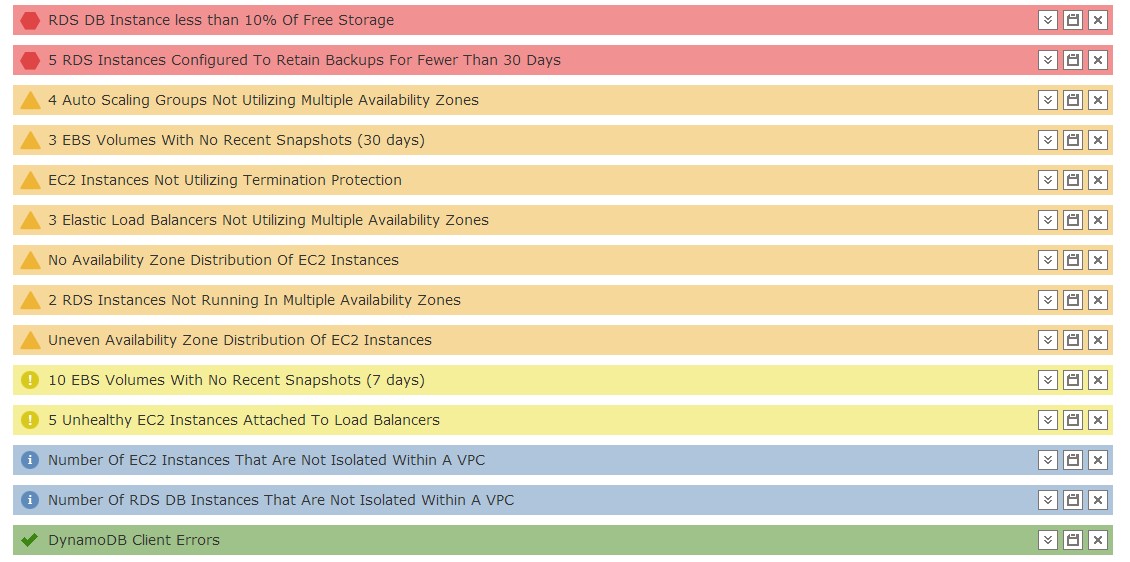Image resolution: width=1130 pixels, height=562 pixels.
Task: Dismiss No Availability Zone Distribution alert
Action: click(1097, 260)
